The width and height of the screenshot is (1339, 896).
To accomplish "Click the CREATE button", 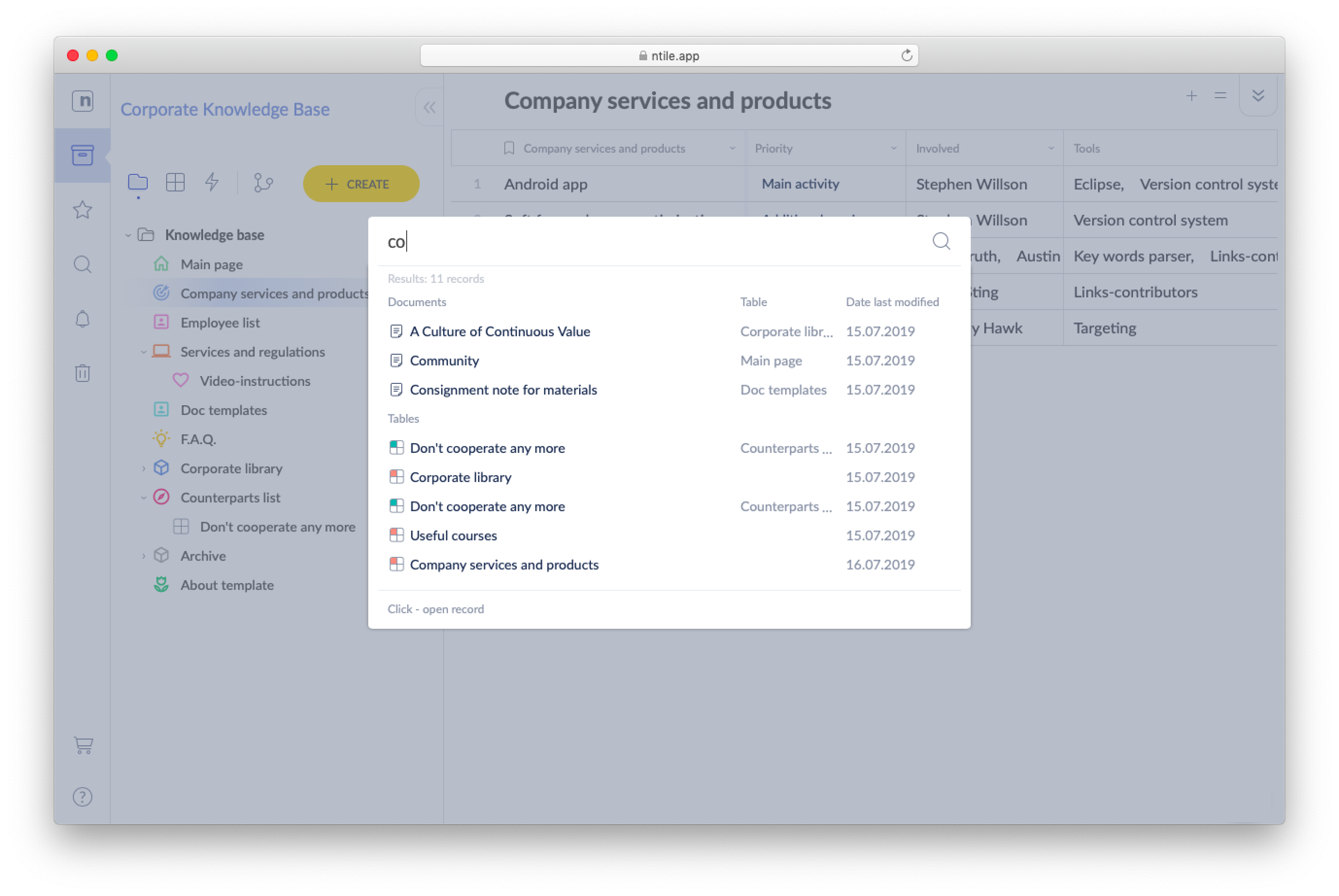I will pos(361,184).
